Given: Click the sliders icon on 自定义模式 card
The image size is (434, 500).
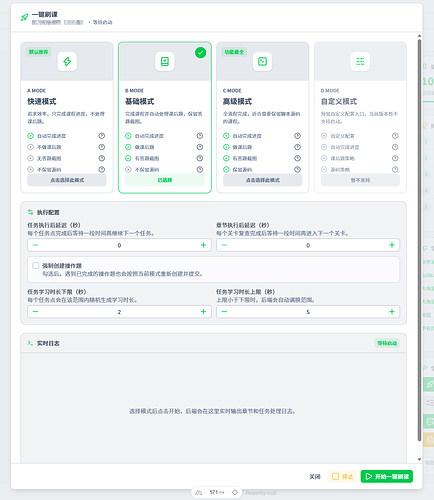Looking at the screenshot, I should [x=360, y=61].
